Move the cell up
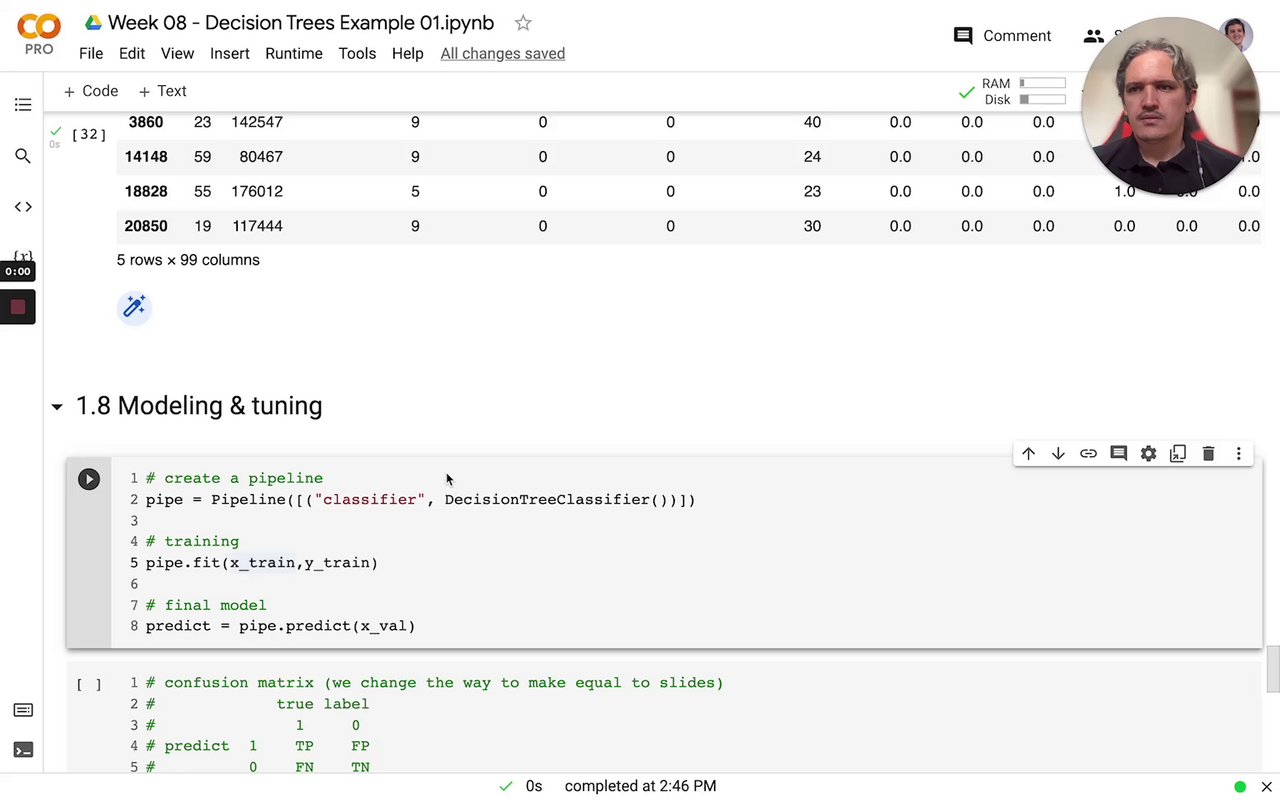Screen dimensions: 1280x800 1028,454
